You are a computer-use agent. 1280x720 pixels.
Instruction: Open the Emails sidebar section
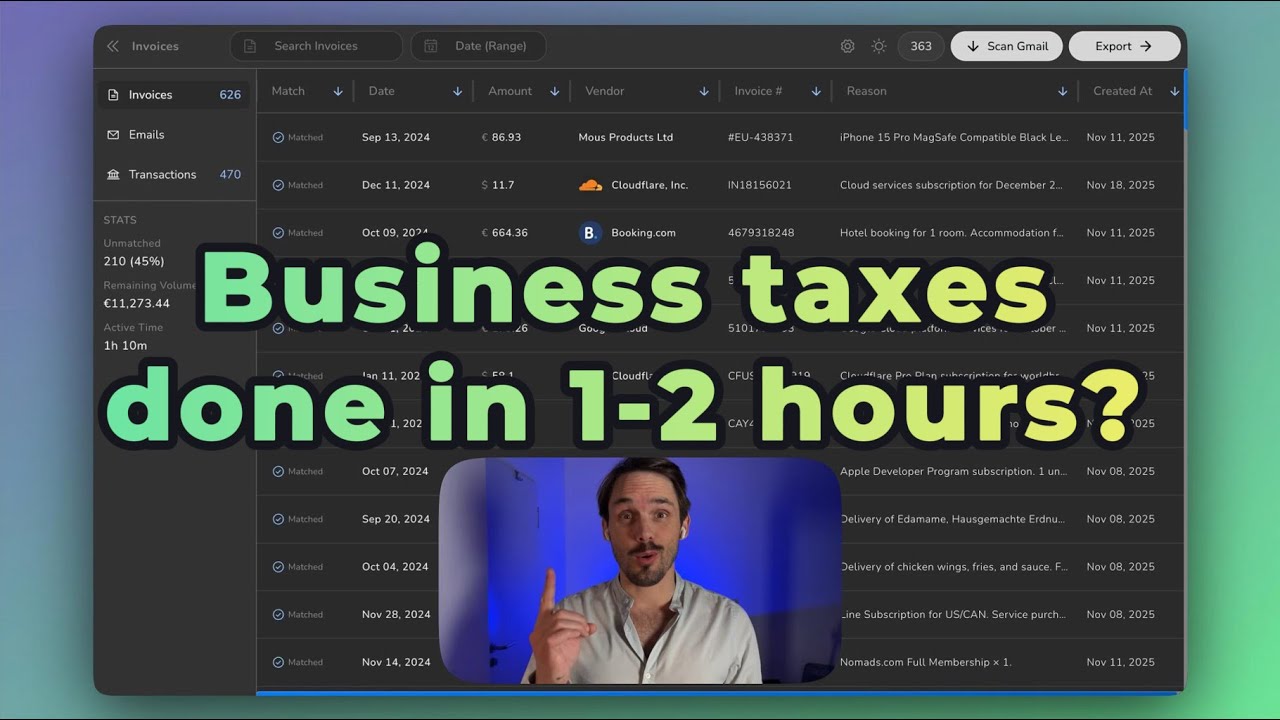[x=175, y=135]
